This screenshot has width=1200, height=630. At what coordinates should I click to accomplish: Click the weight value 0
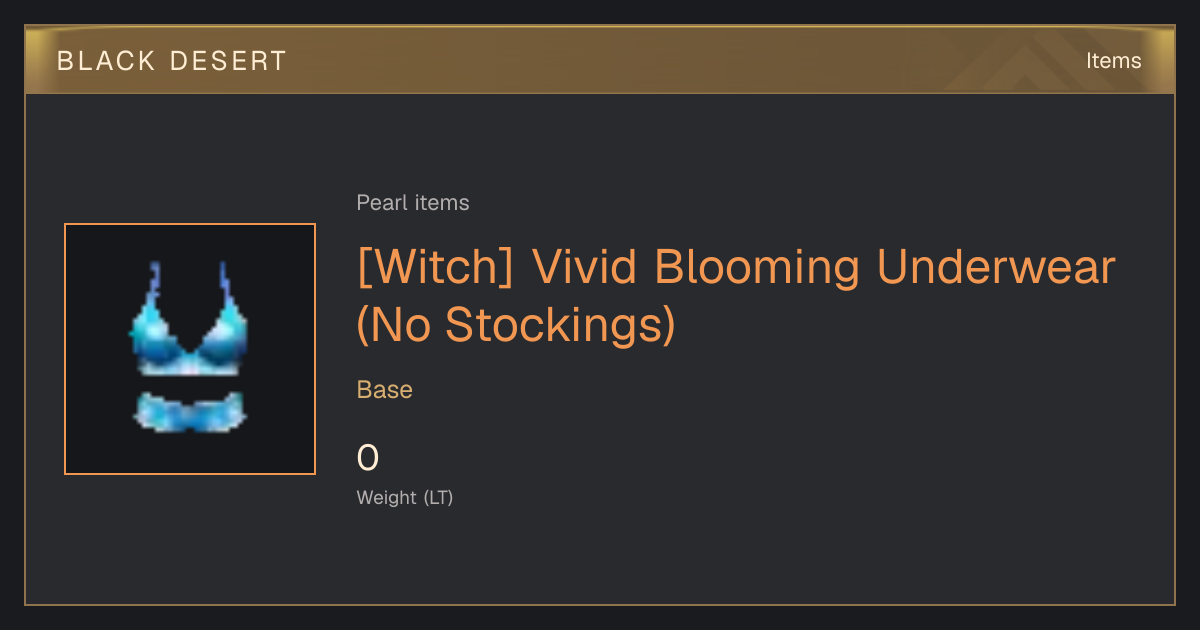368,458
